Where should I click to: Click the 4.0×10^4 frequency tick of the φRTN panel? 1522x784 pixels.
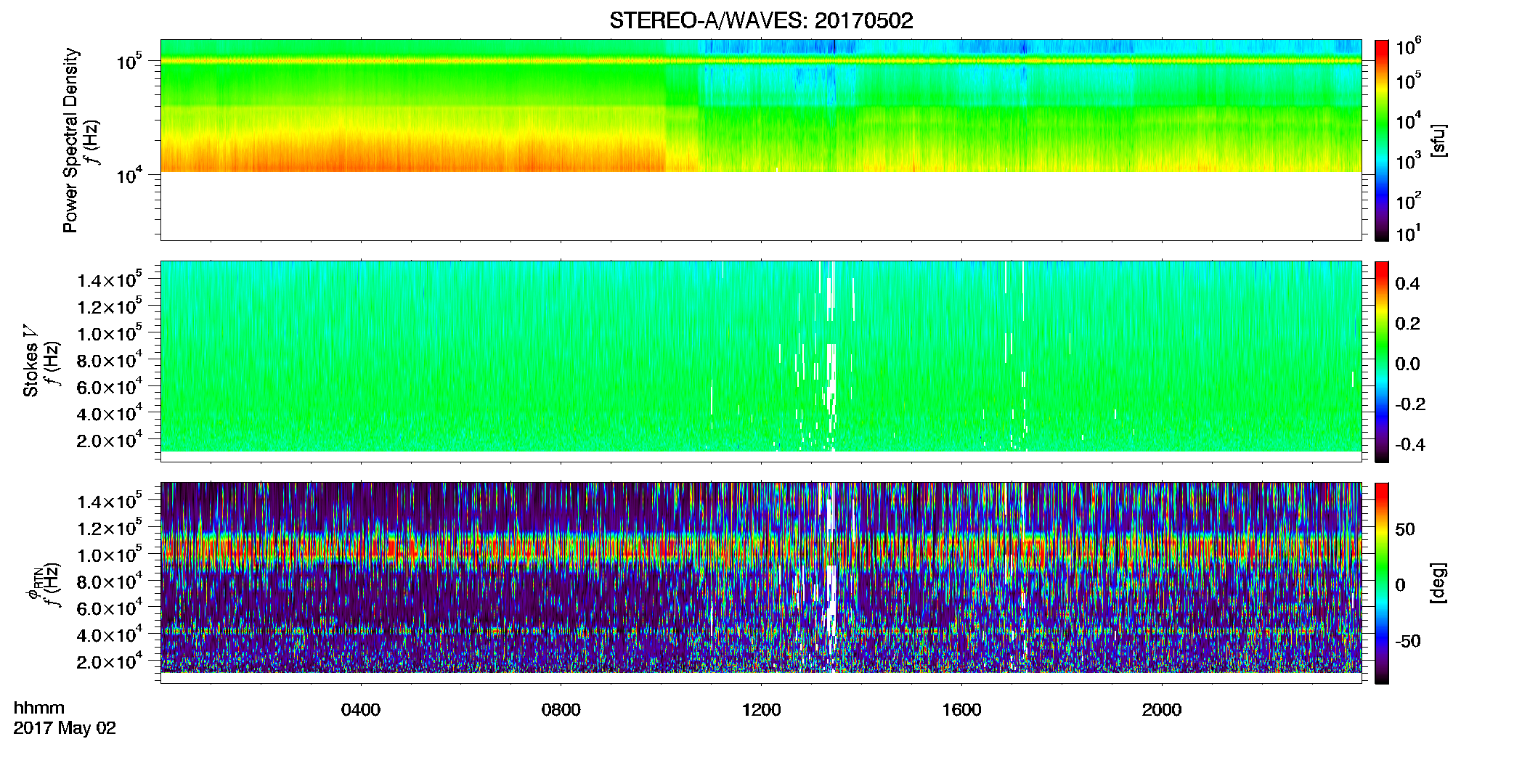click(x=109, y=634)
